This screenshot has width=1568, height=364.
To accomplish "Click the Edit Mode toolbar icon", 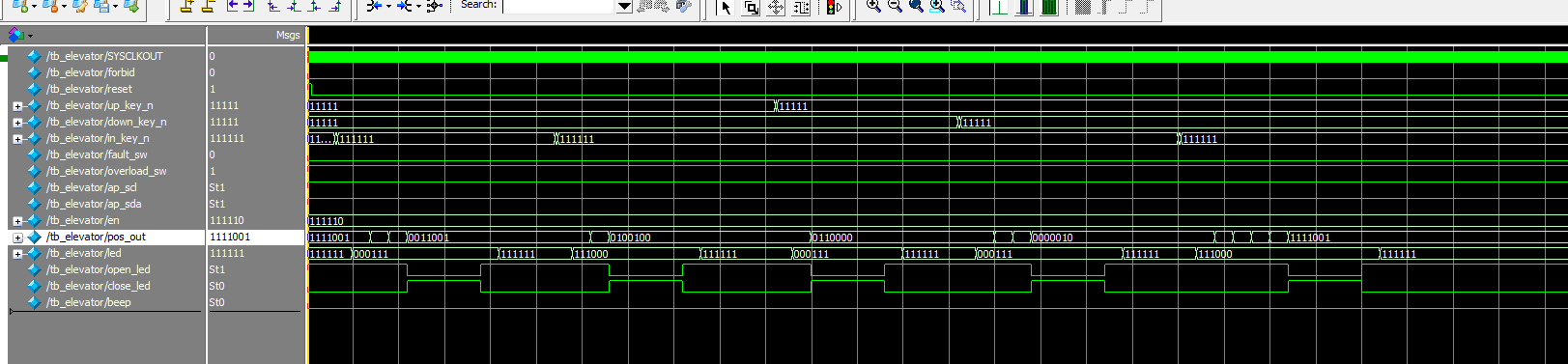I will point(801,7).
